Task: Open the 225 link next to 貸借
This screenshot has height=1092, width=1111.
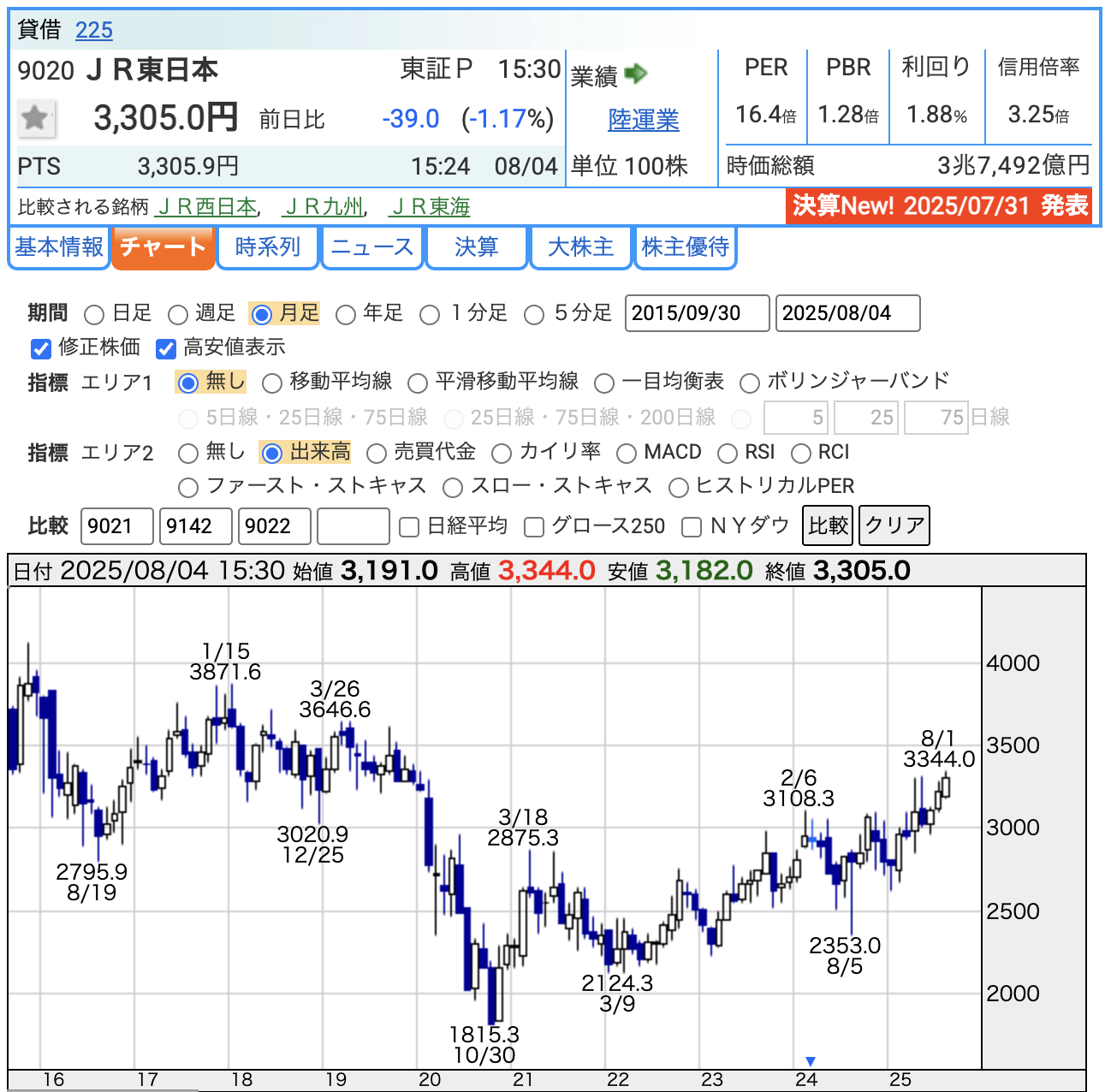Action: click(94, 30)
